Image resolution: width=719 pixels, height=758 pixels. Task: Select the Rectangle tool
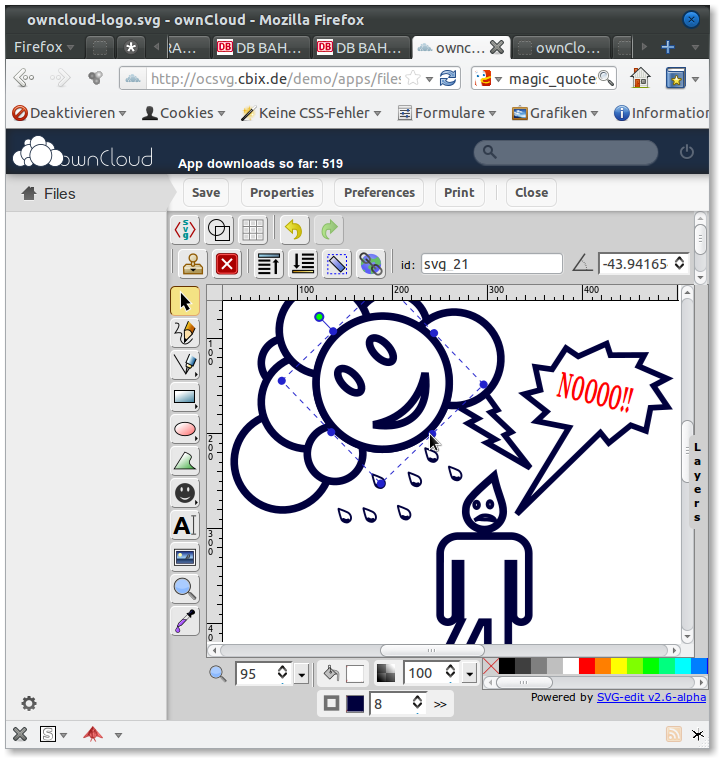pos(185,397)
